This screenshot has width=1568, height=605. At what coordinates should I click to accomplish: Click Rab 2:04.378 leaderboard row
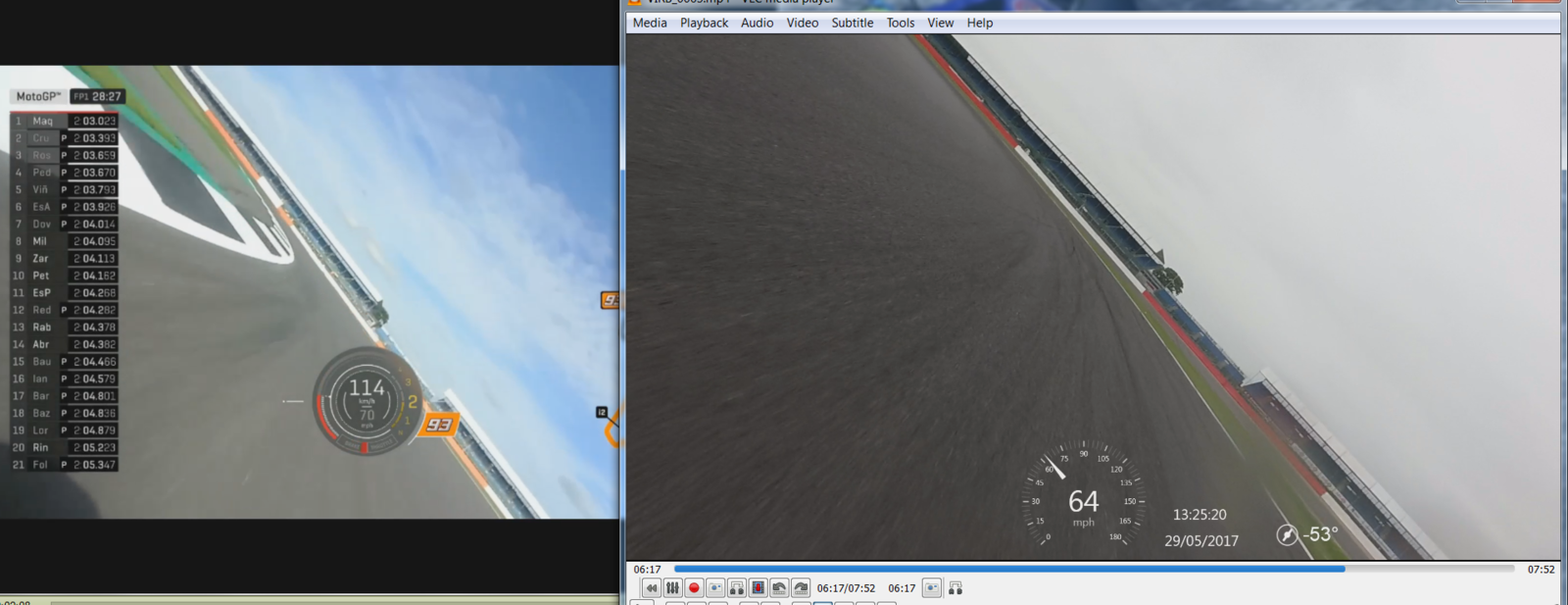point(65,328)
